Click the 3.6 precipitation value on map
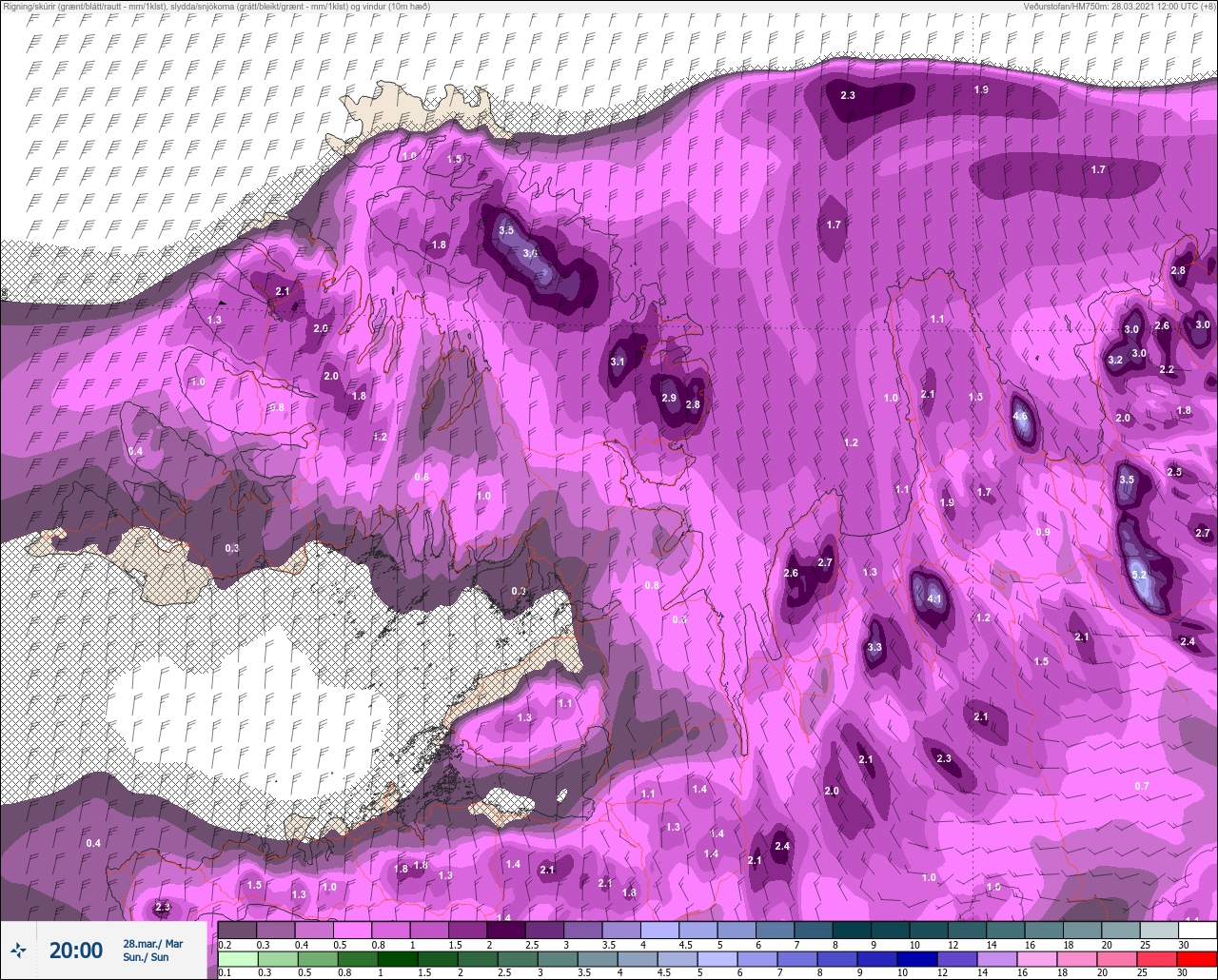Screen dimensions: 1218x980 pyautogui.click(x=530, y=253)
